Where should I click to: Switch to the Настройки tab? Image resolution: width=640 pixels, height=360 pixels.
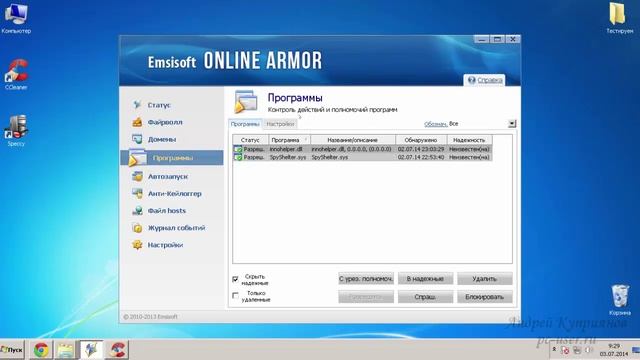click(x=280, y=124)
